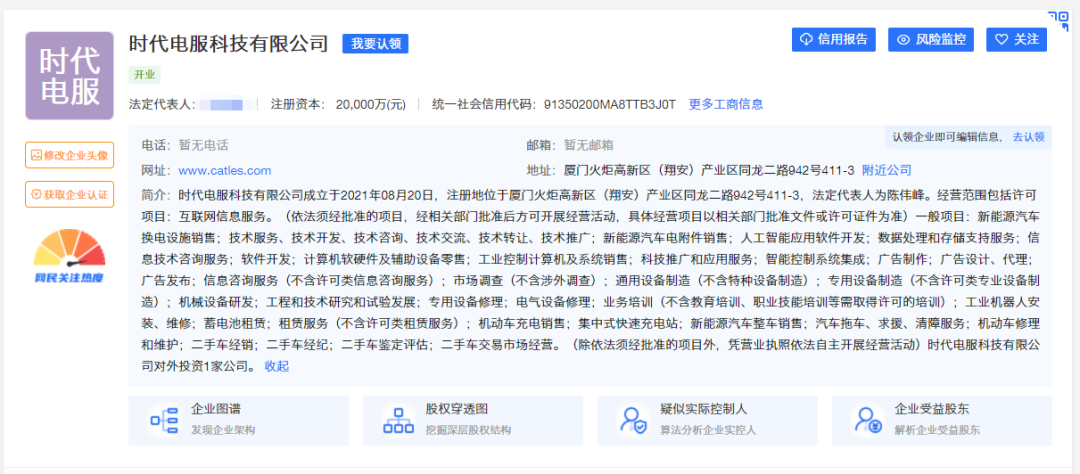The width and height of the screenshot is (1080, 474).
Task: Collapse the intro with 收起
Action: (277, 366)
